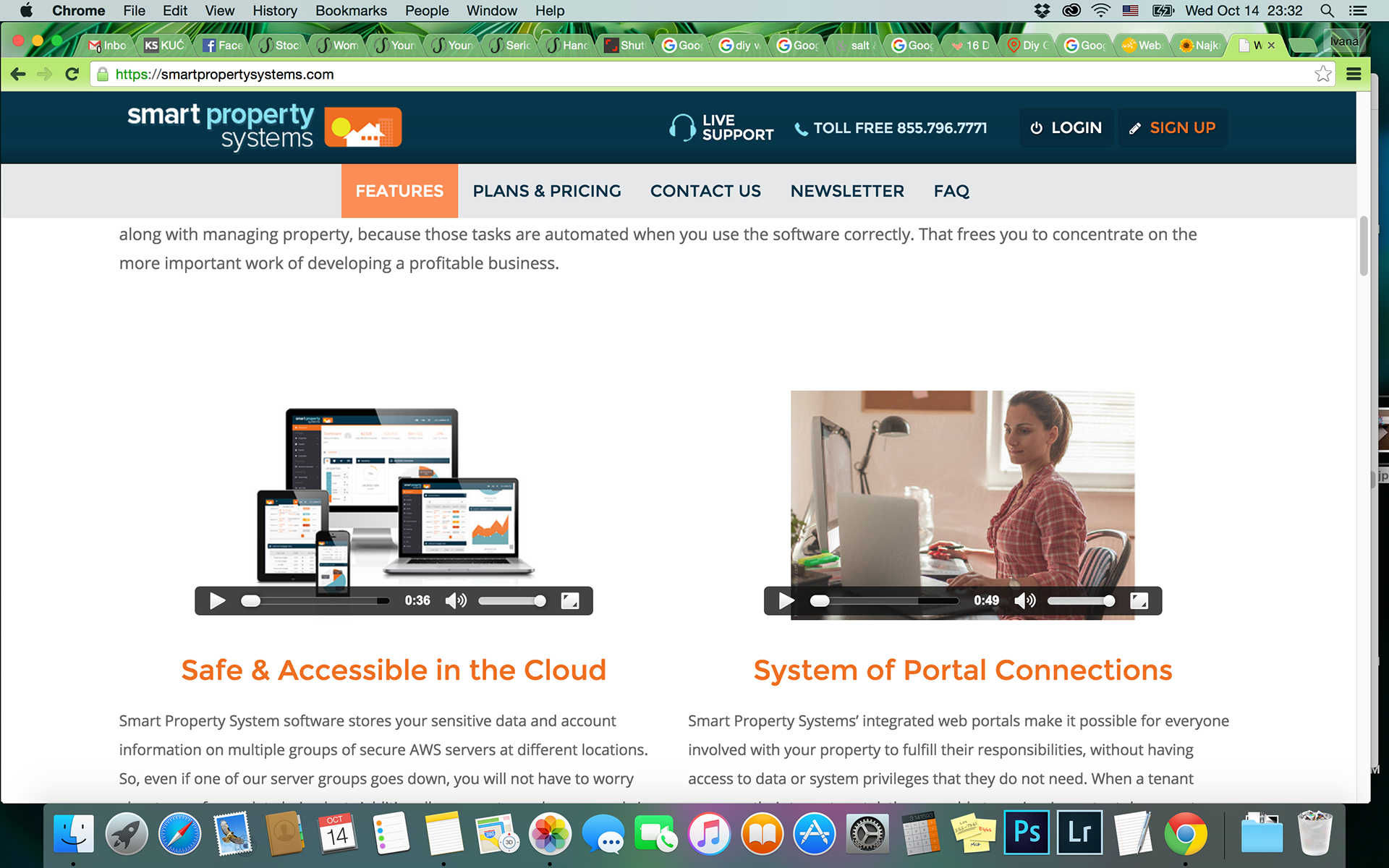1389x868 pixels.
Task: Click 'Safe & Accessible in the Cloud' heading
Action: pyautogui.click(x=394, y=670)
